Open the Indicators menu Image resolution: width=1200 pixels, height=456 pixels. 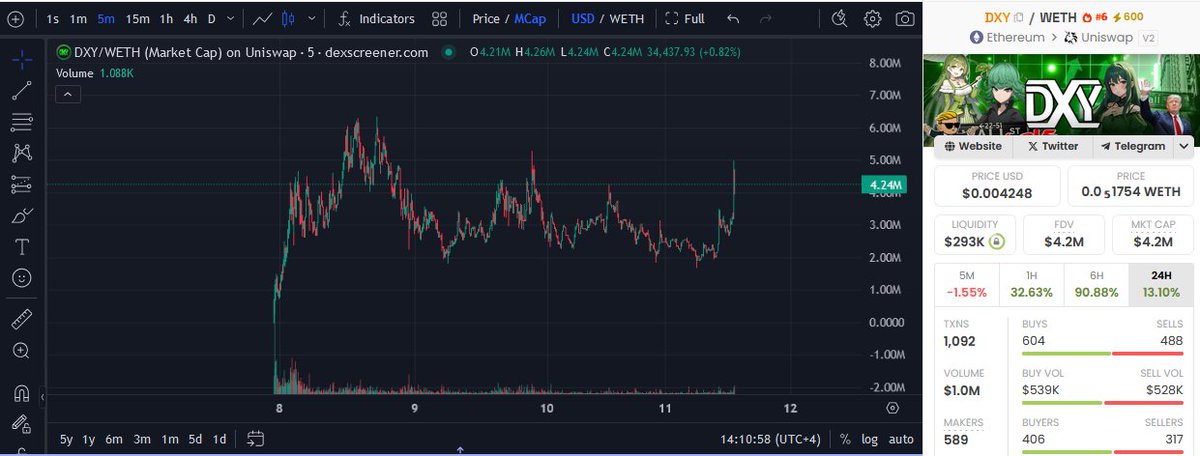click(377, 18)
